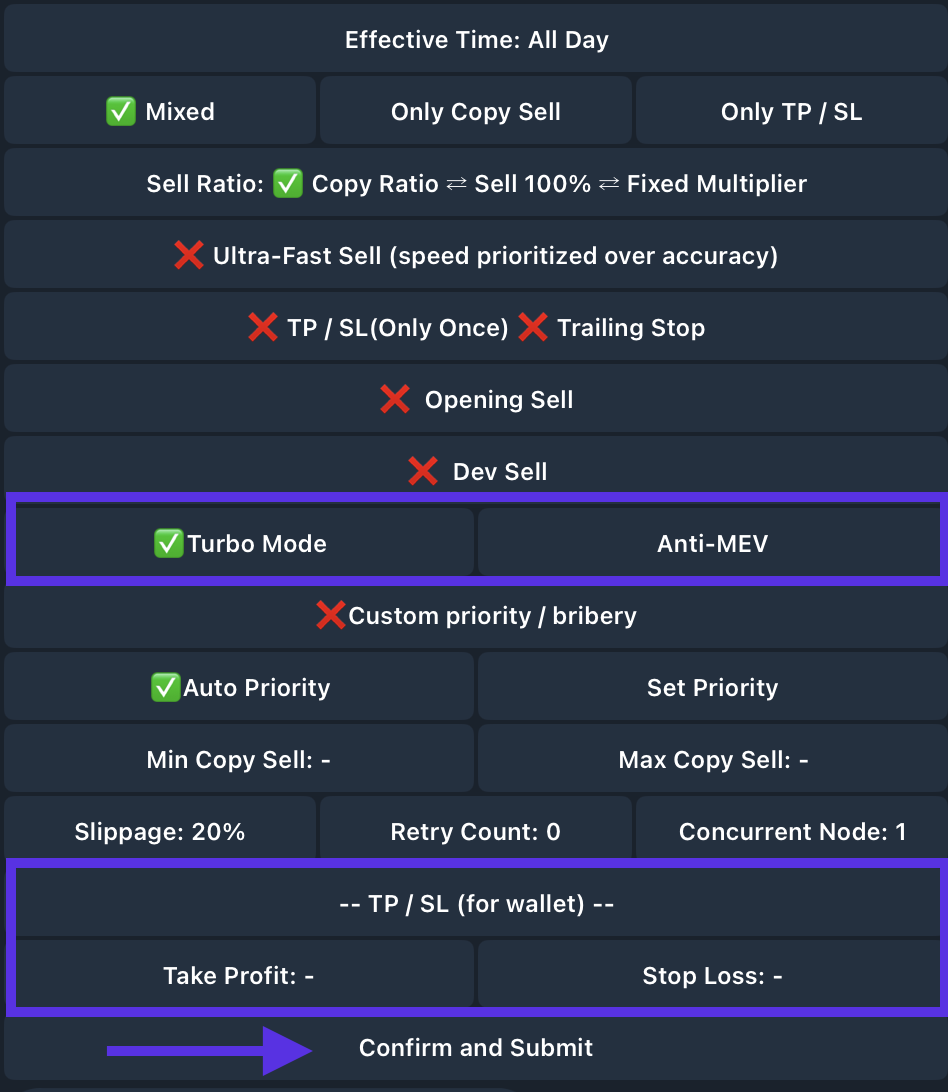Set the Max Copy Sell value
The height and width of the screenshot is (1092, 948).
tap(712, 760)
